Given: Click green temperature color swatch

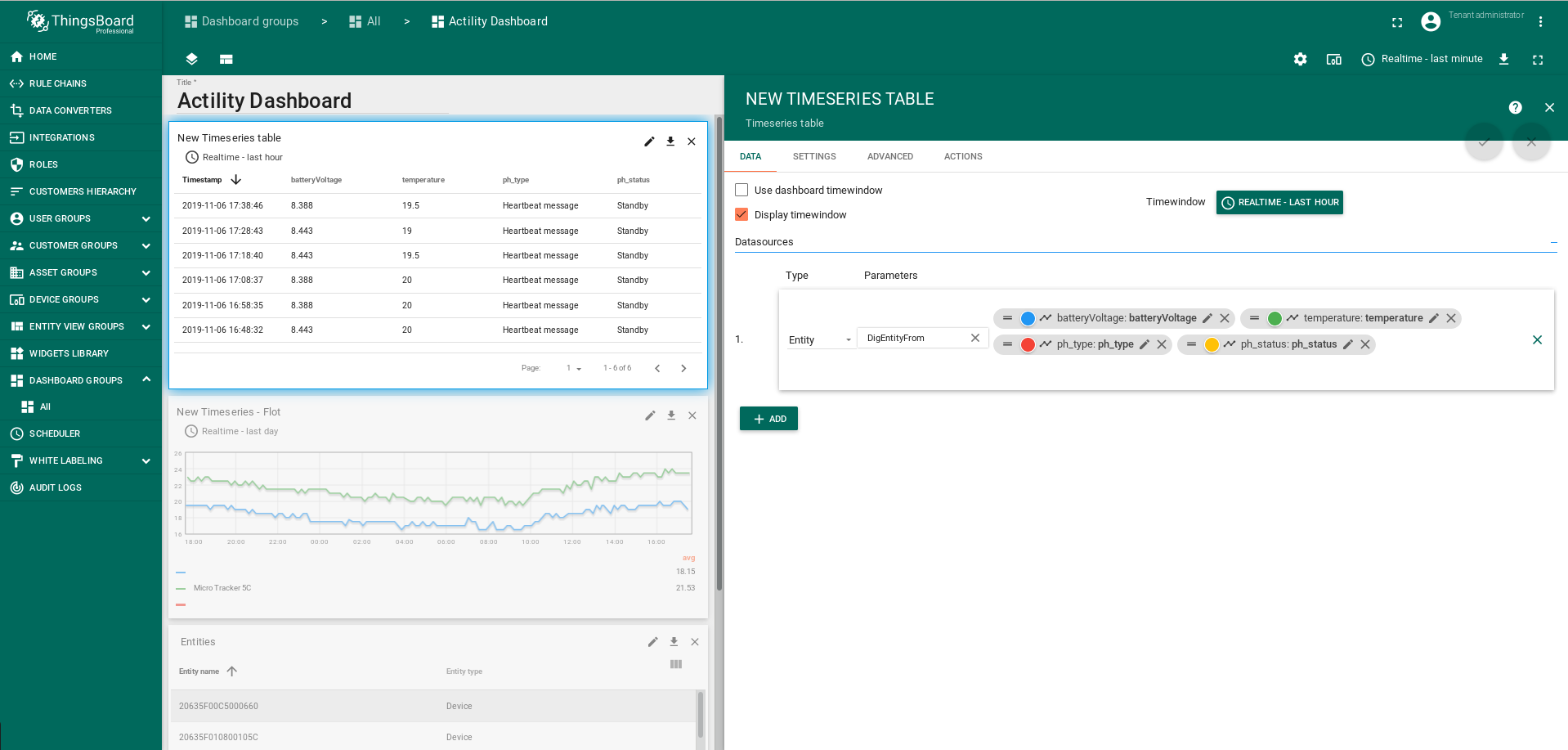Looking at the screenshot, I should (1275, 318).
